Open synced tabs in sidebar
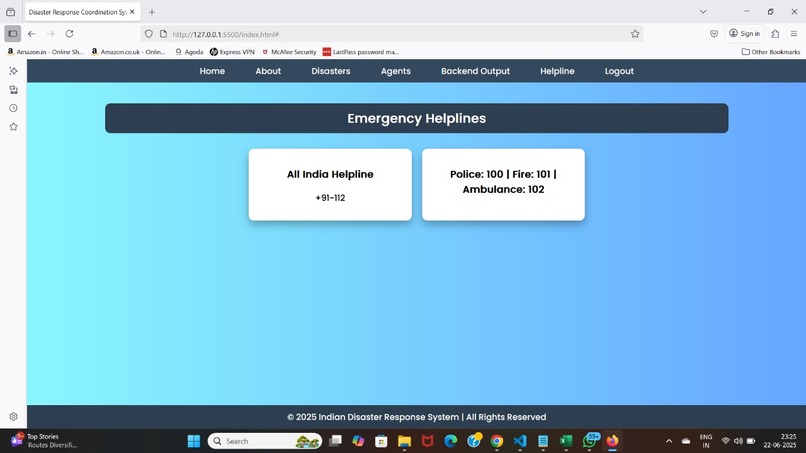 [x=13, y=89]
